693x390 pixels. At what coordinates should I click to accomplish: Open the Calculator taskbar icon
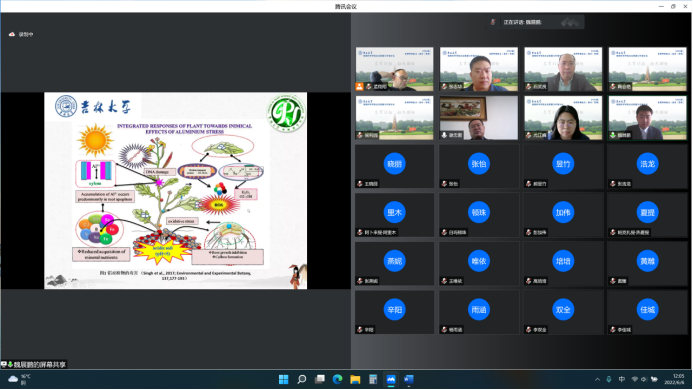(373, 379)
